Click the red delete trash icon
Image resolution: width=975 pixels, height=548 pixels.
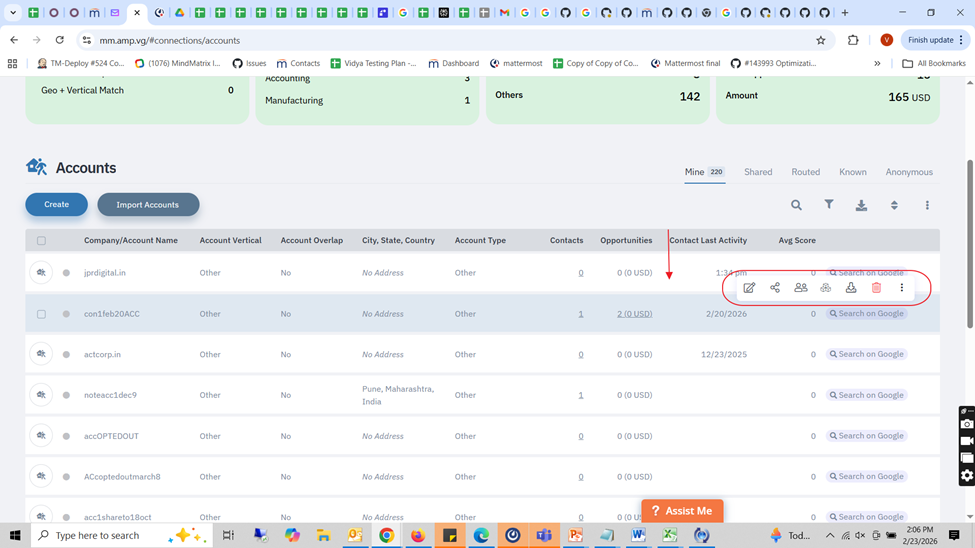[876, 288]
